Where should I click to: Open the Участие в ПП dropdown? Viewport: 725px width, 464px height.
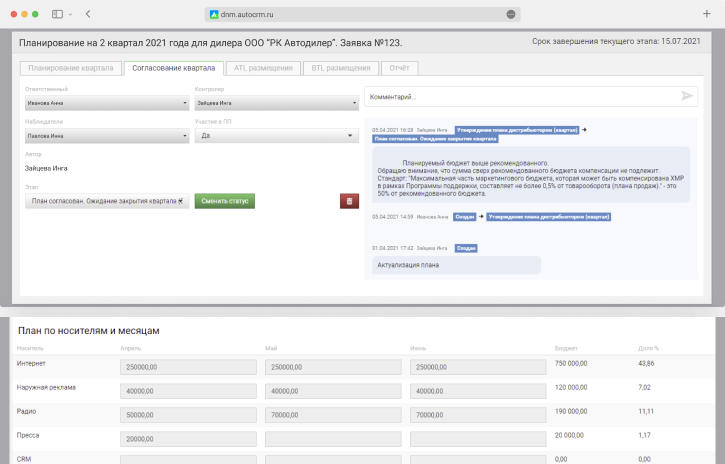275,135
